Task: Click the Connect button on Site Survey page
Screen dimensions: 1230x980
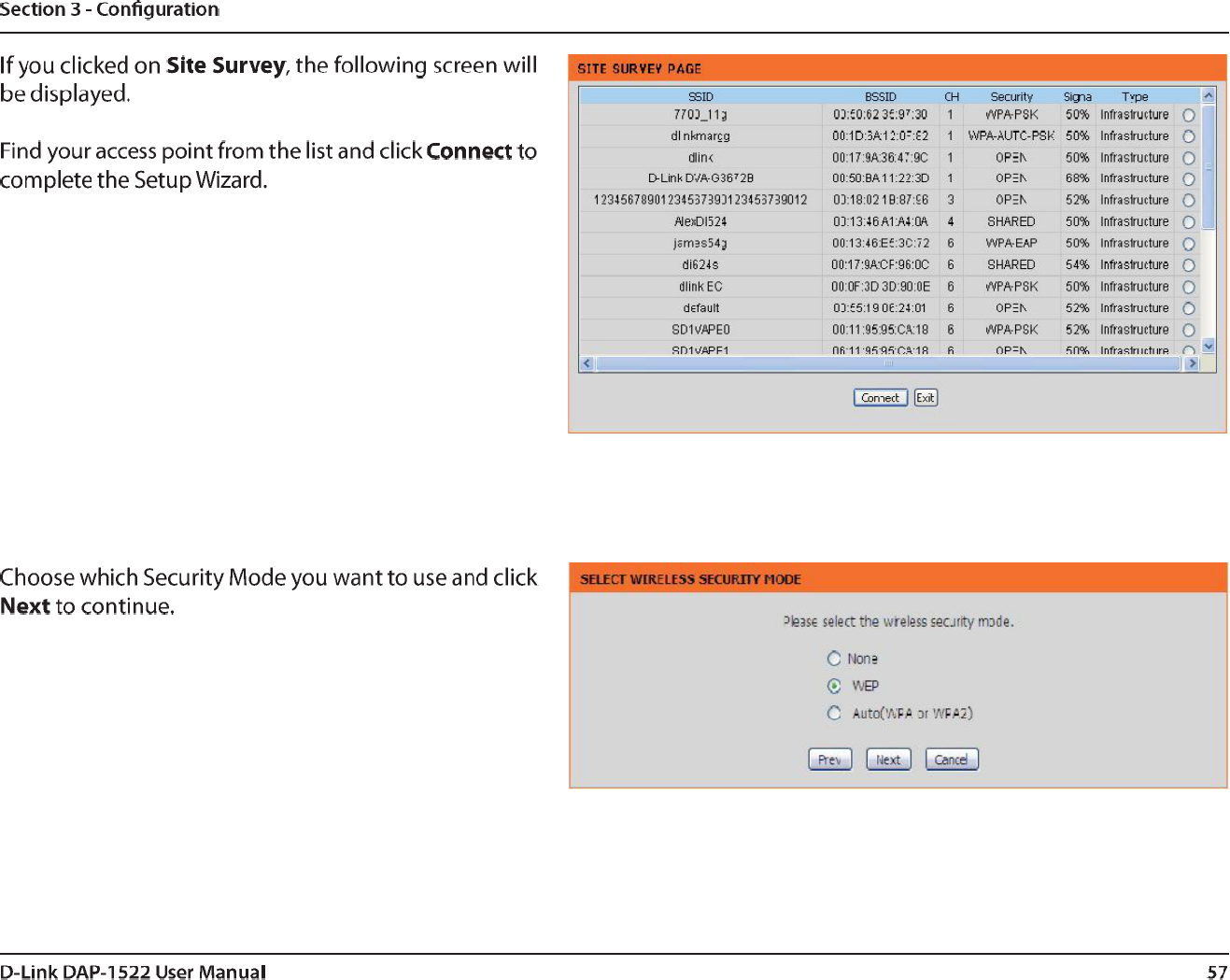Action: pyautogui.click(x=881, y=398)
